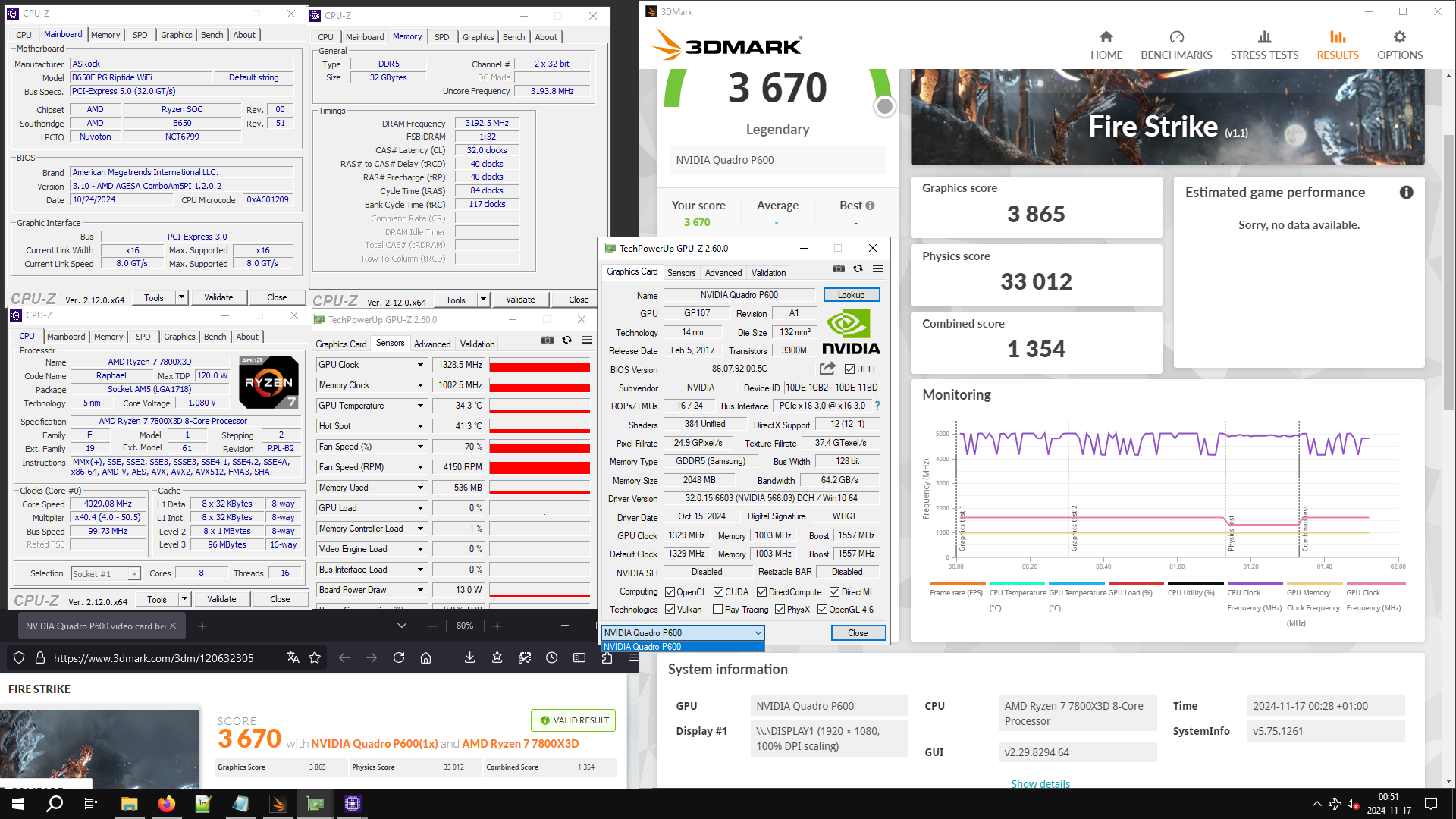Viewport: 1456px width, 819px height.
Task: Open File Explorer from taskbar
Action: [129, 804]
